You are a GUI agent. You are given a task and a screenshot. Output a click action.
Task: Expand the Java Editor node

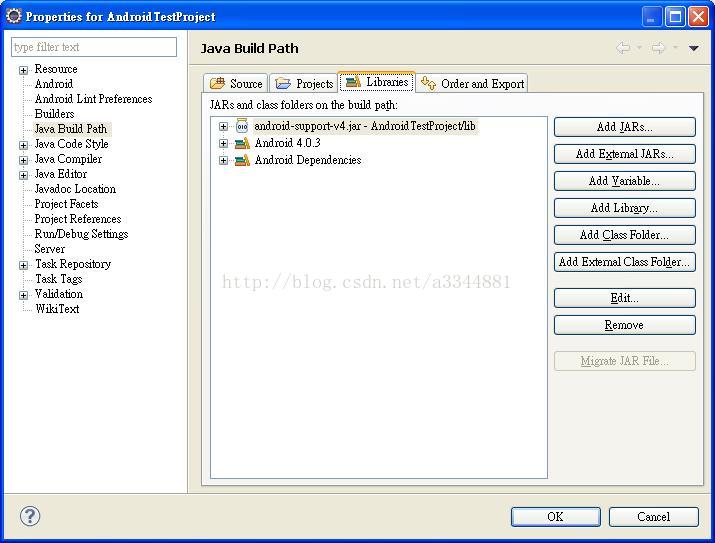tap(23, 176)
